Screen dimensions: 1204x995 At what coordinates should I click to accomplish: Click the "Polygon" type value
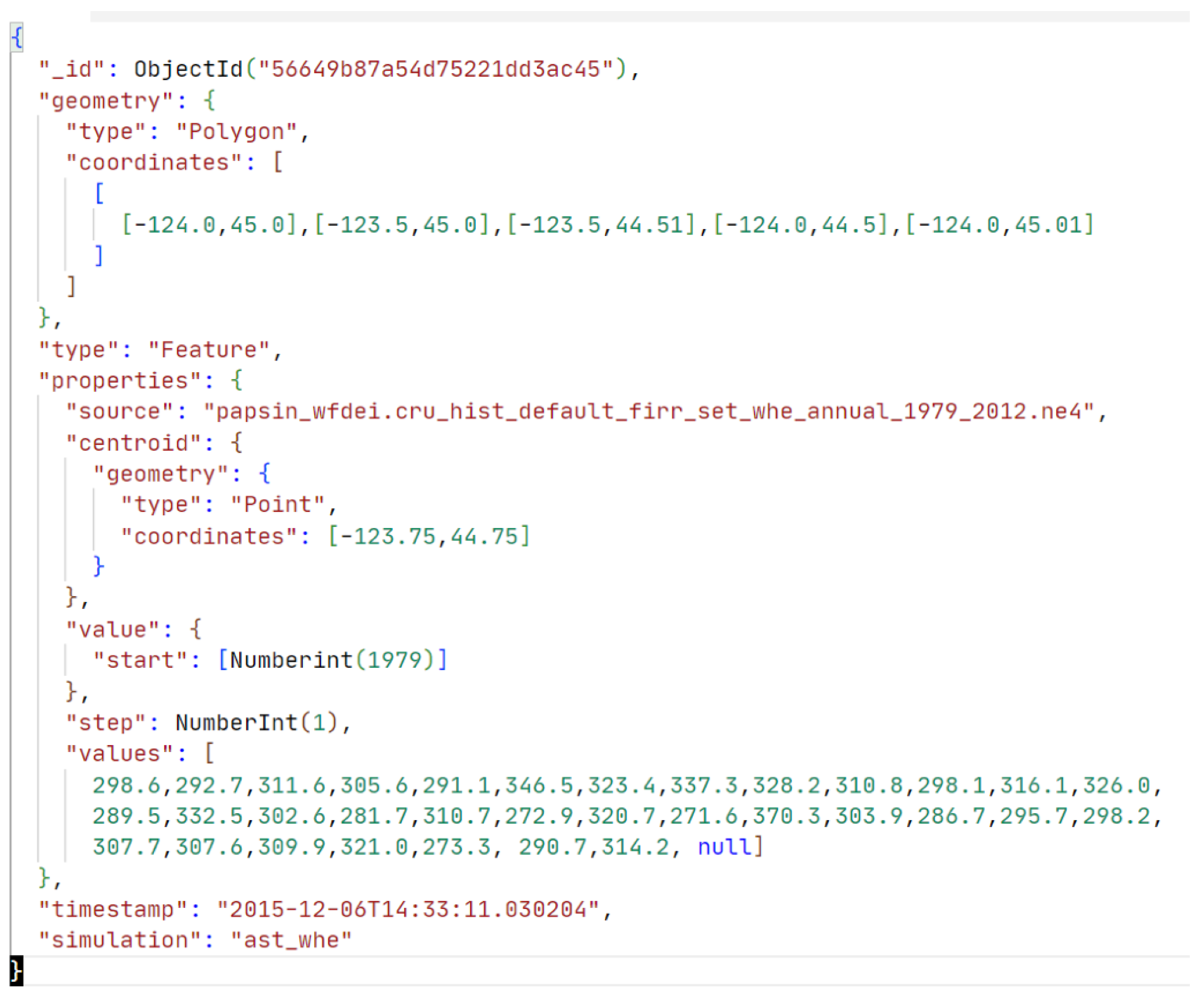point(236,132)
